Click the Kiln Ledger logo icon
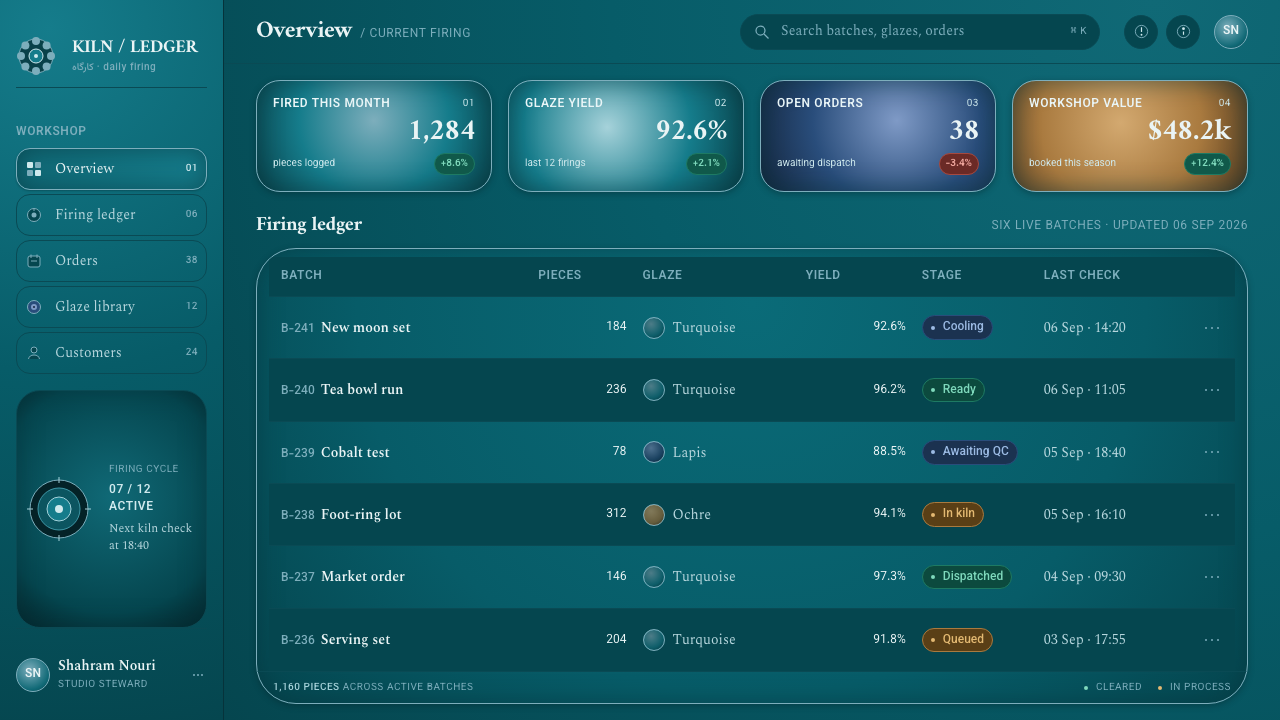The height and width of the screenshot is (720, 1280). [36, 56]
